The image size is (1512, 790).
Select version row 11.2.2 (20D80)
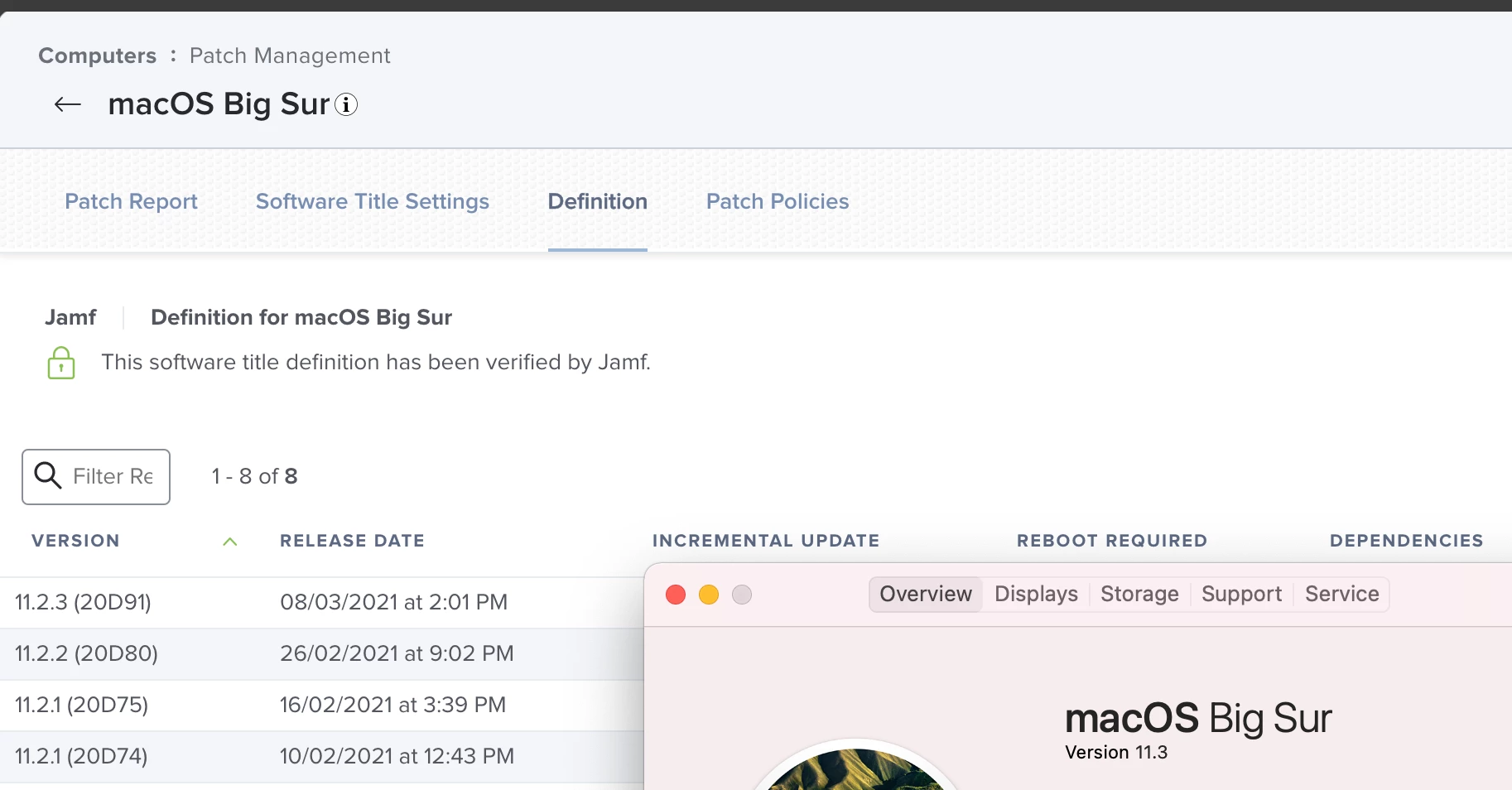(321, 654)
